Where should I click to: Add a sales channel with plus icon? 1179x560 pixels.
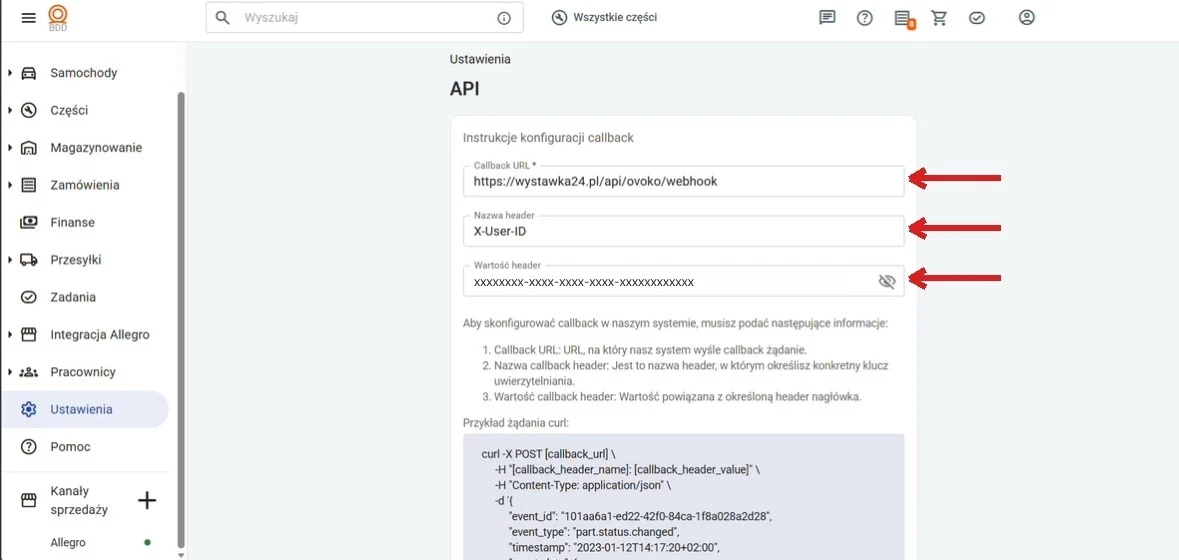[147, 501]
